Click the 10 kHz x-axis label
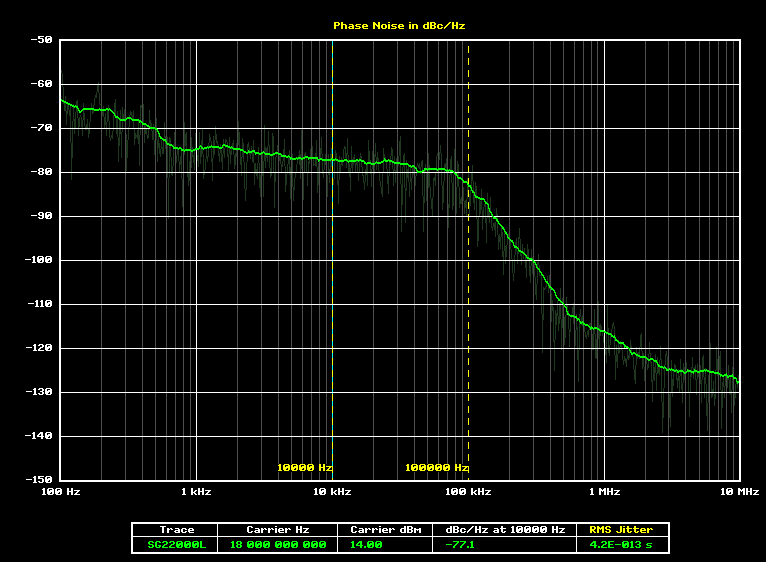This screenshot has width=766, height=562. [x=332, y=492]
